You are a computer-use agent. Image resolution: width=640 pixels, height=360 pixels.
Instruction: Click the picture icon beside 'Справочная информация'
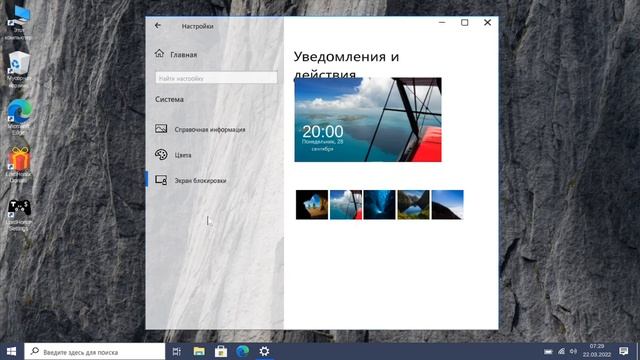click(x=161, y=129)
